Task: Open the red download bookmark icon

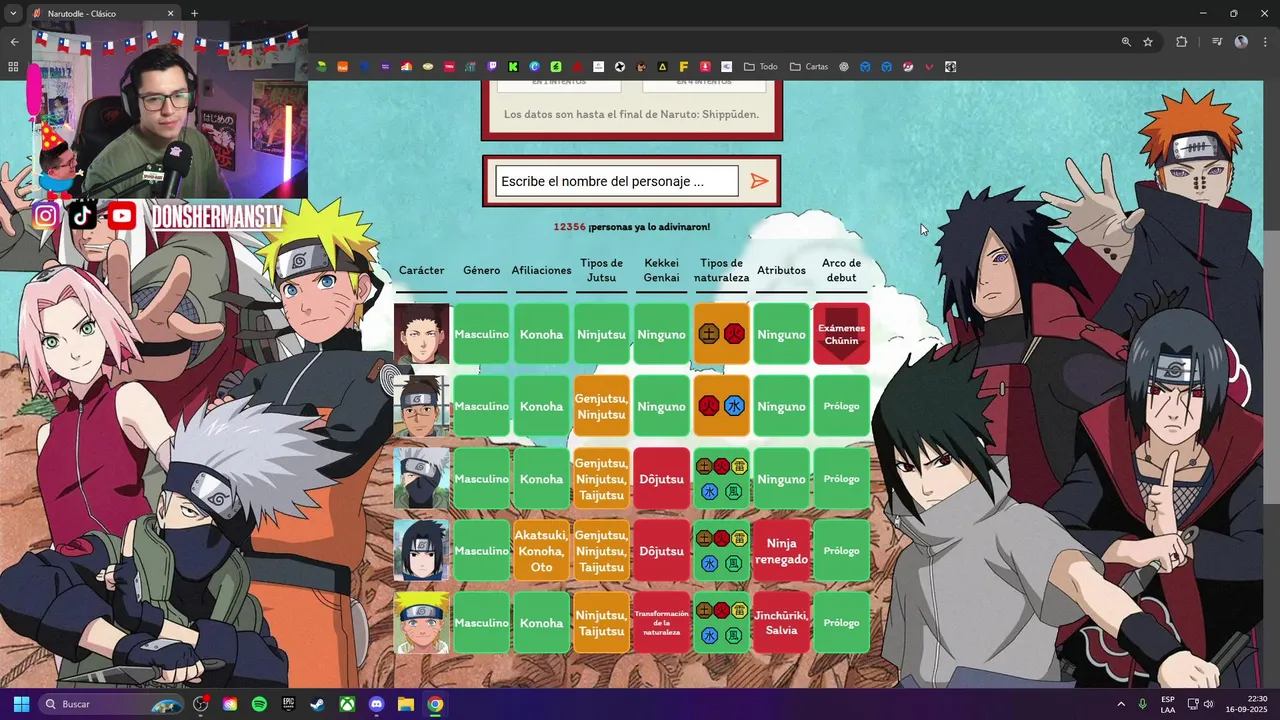Action: 705,67
